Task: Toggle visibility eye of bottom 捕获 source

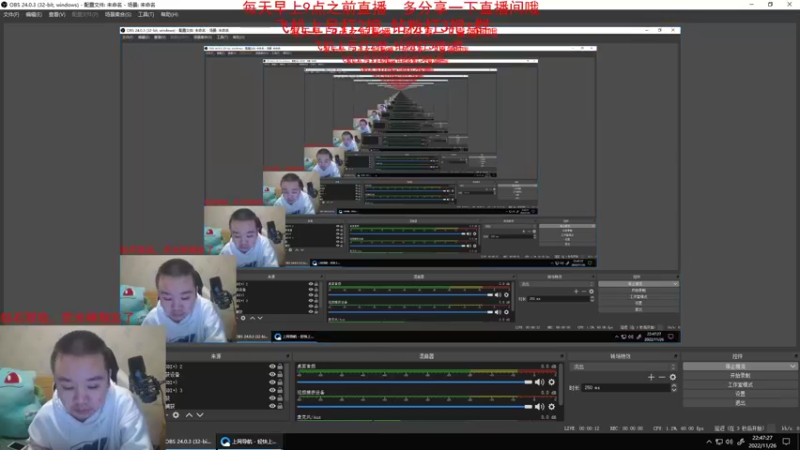Action: pos(272,406)
